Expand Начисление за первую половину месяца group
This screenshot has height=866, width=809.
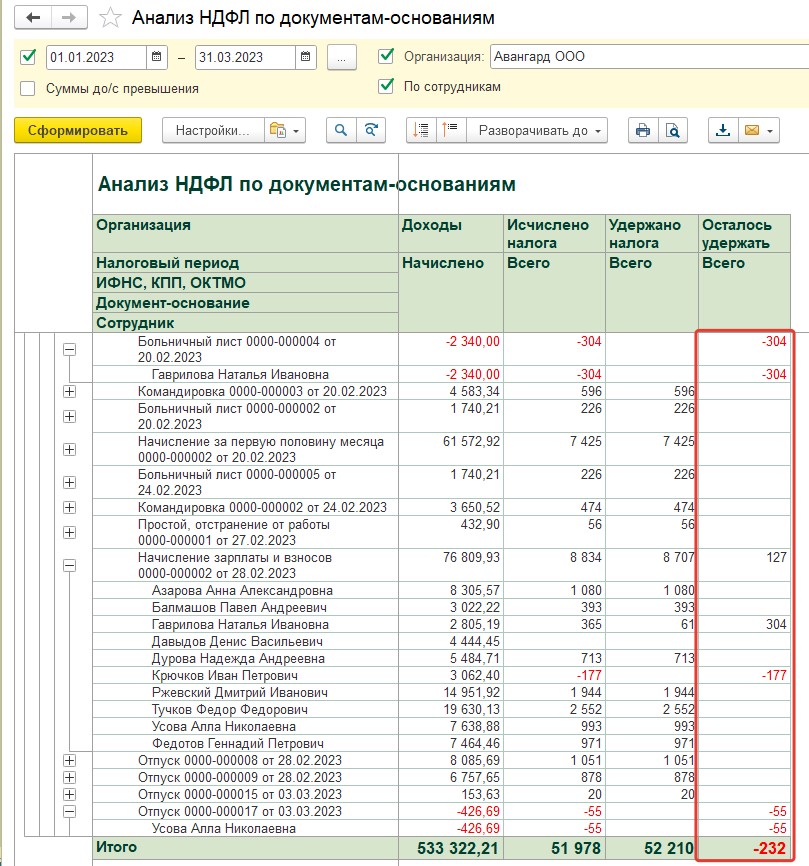pyautogui.click(x=70, y=450)
